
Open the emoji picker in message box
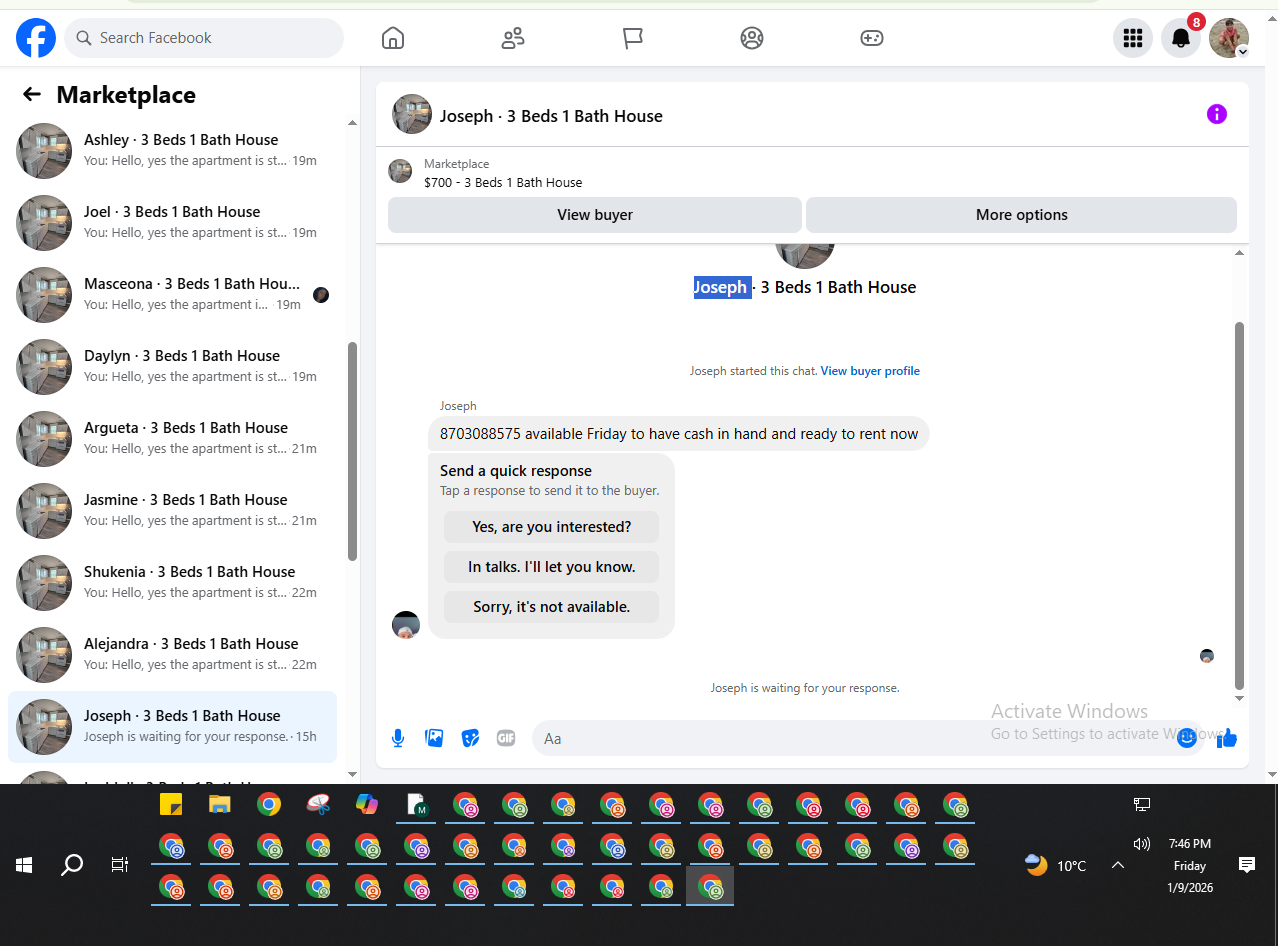[1187, 738]
